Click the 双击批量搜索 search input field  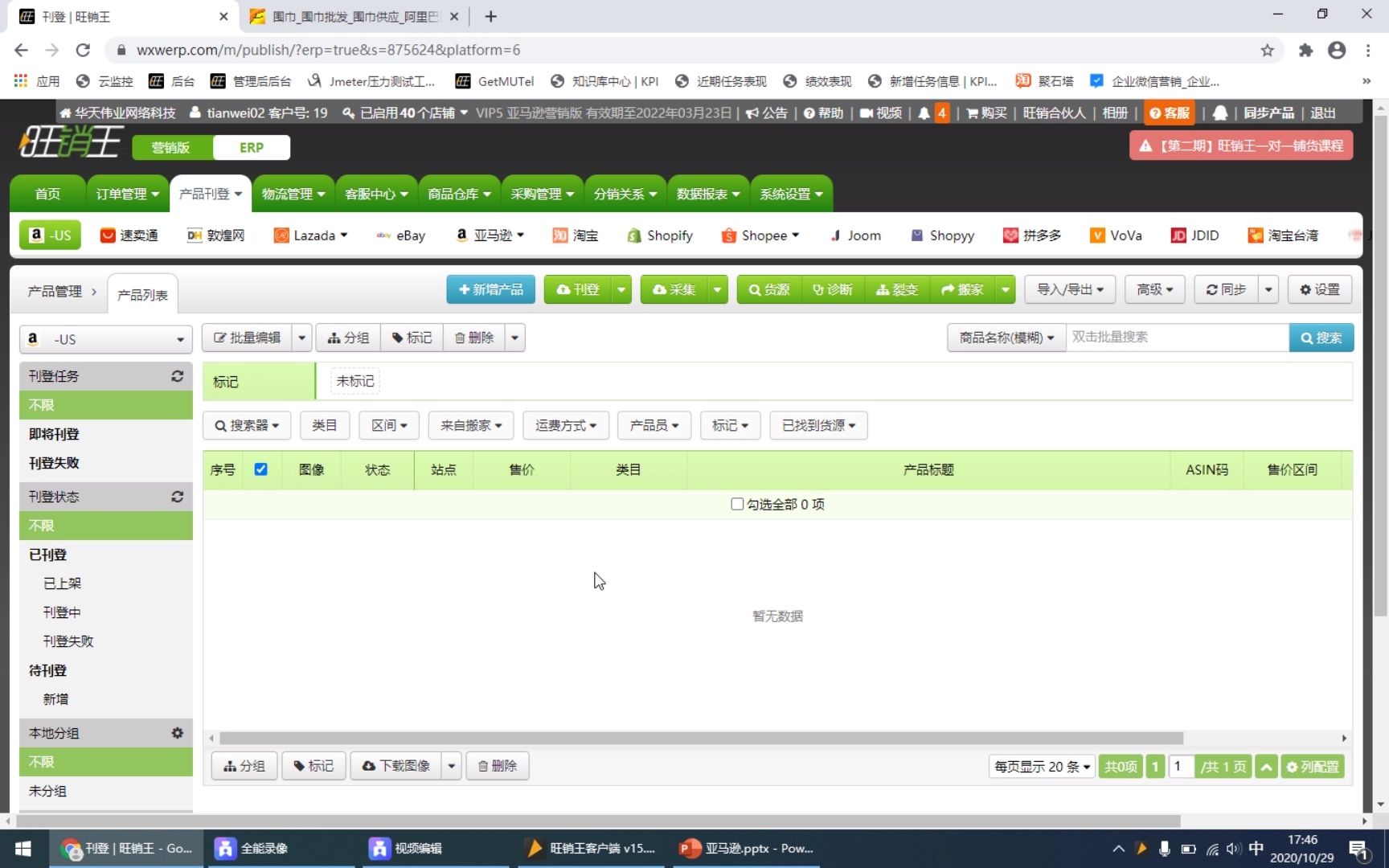pyautogui.click(x=1178, y=338)
